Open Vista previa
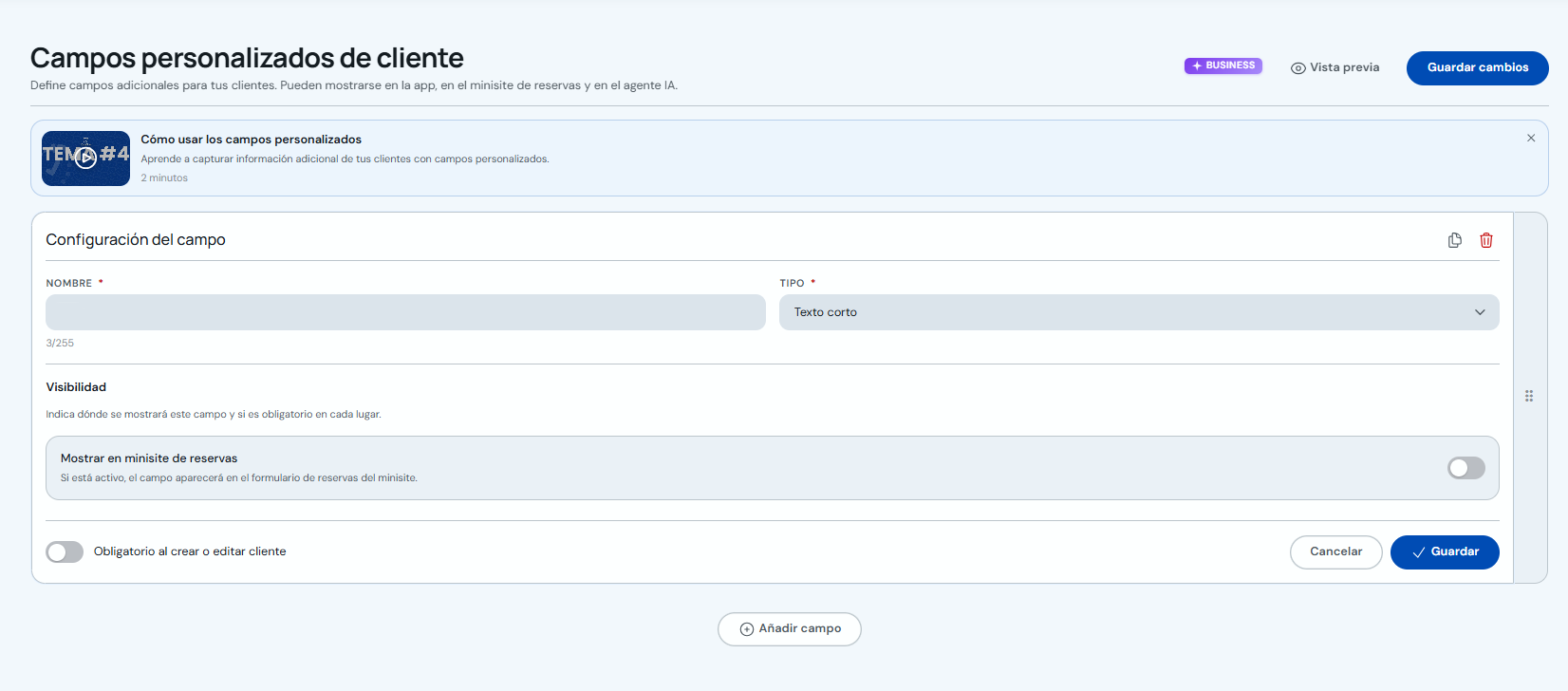The width and height of the screenshot is (1568, 691). 1335,67
